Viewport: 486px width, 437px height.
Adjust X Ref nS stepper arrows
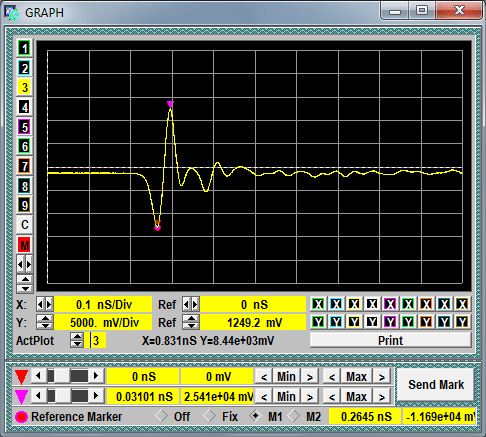coord(190,304)
